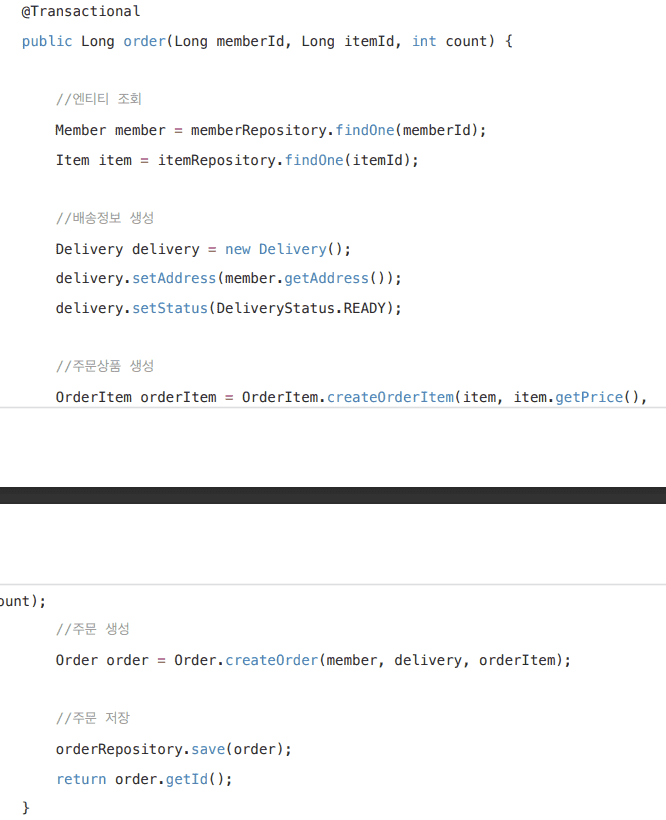Click the int keyword before count

(x=424, y=42)
